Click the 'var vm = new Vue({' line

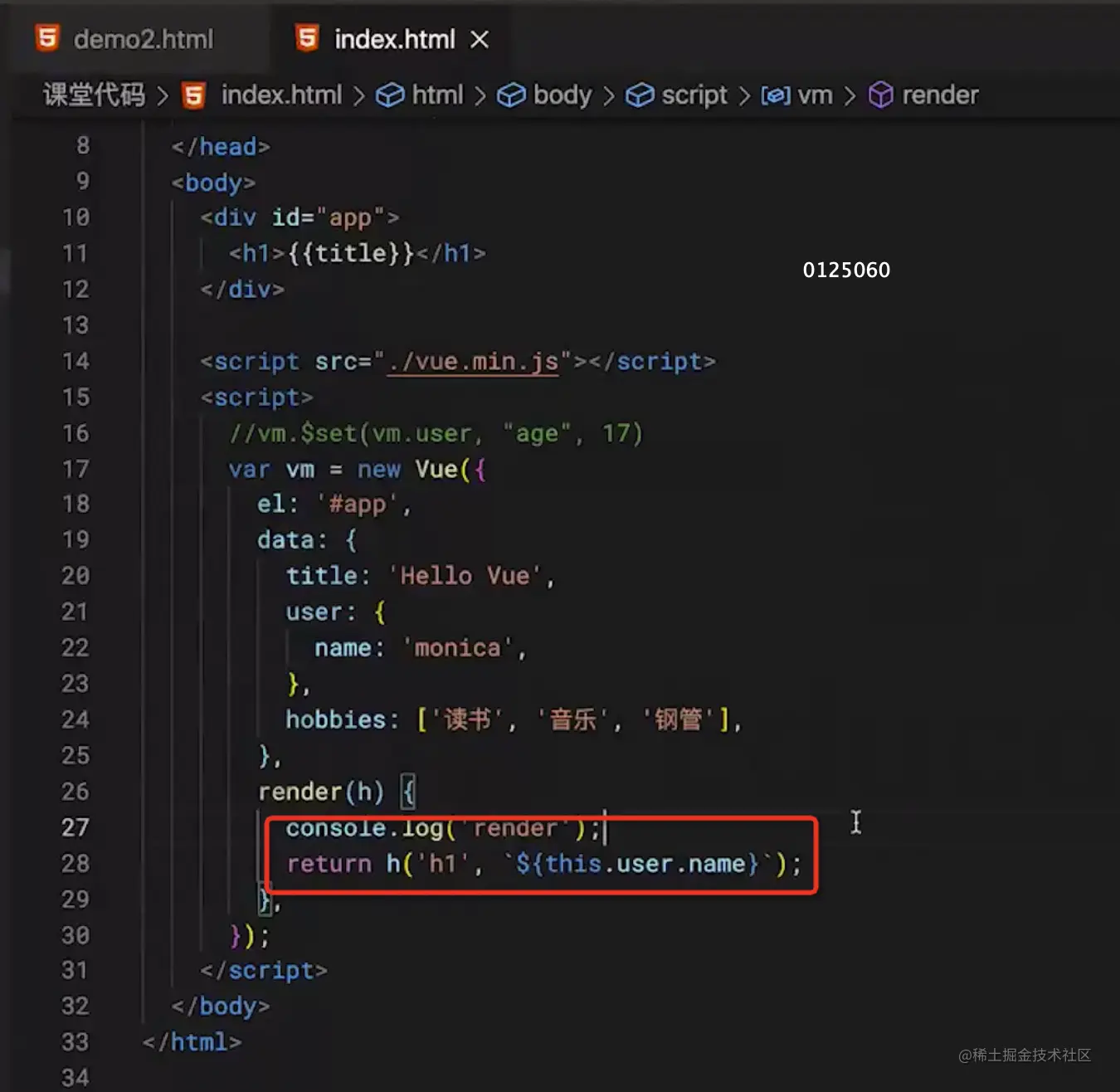tap(357, 470)
